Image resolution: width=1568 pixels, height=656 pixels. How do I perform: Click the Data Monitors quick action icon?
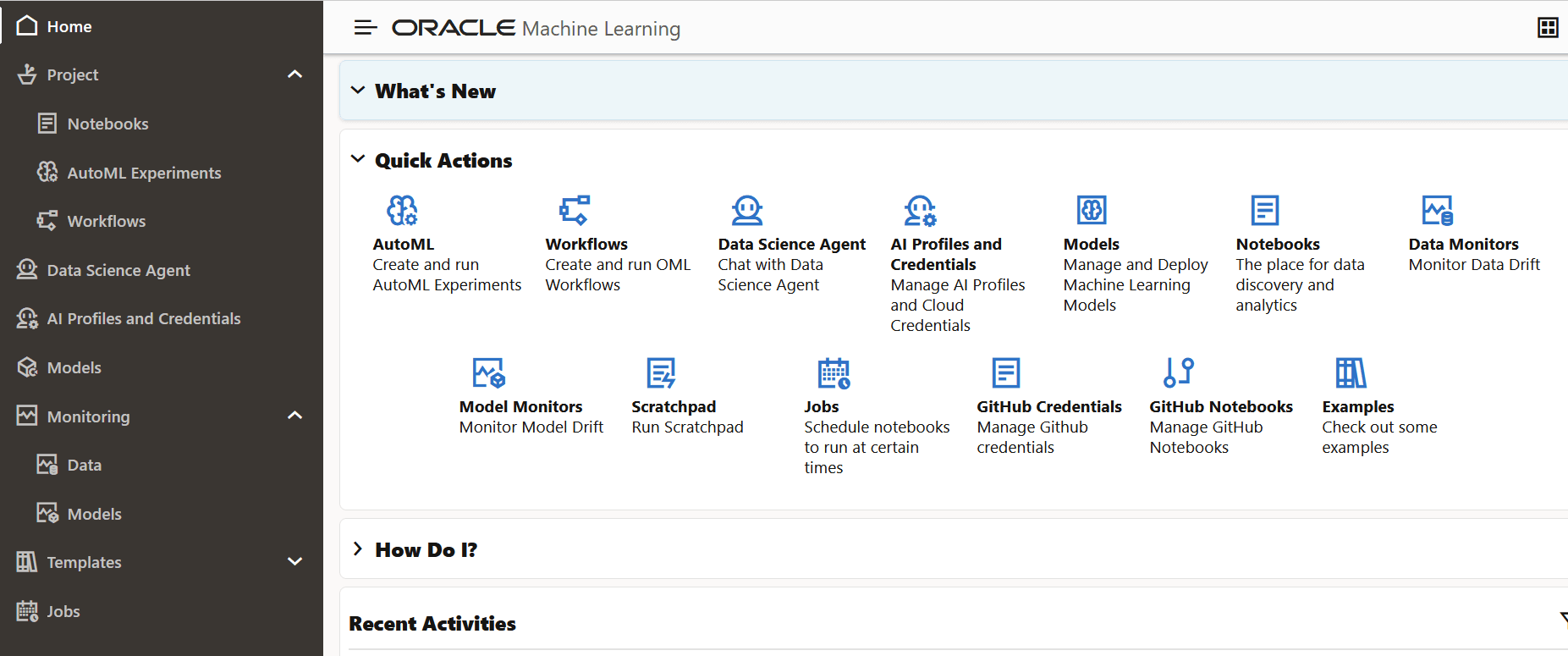pyautogui.click(x=1438, y=210)
